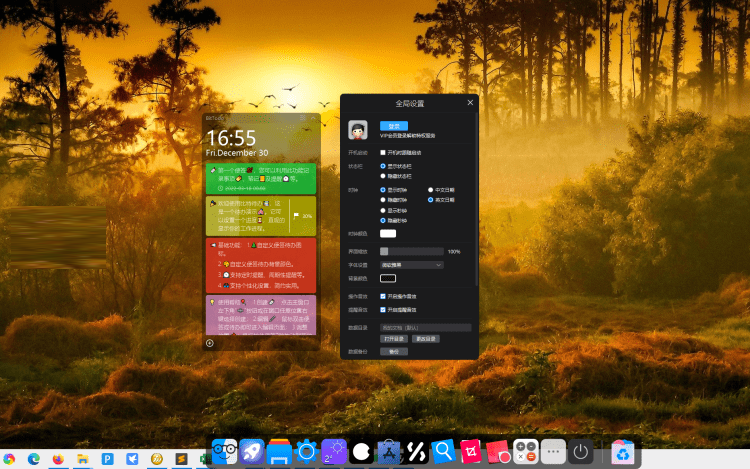
Task: Select the 显示状态栏 radio button
Action: tap(383, 166)
